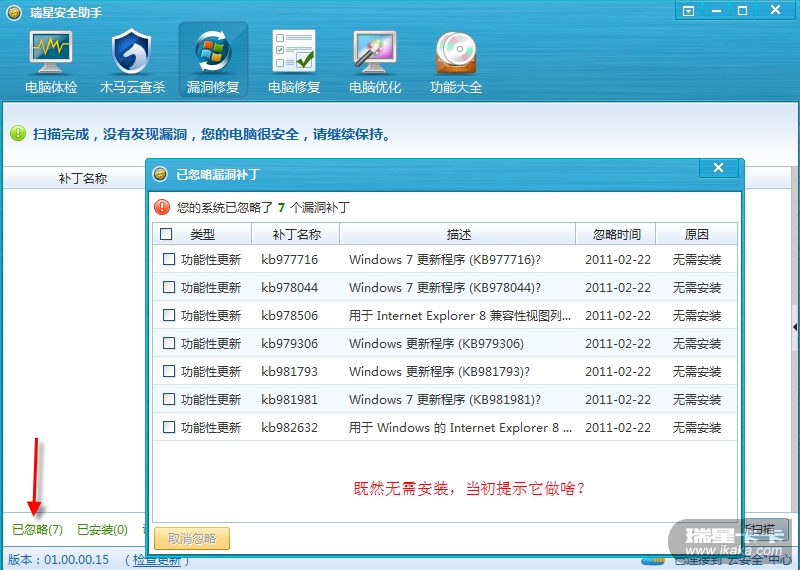Open the title bar dropdown menu button
The height and width of the screenshot is (570, 800).
688,11
